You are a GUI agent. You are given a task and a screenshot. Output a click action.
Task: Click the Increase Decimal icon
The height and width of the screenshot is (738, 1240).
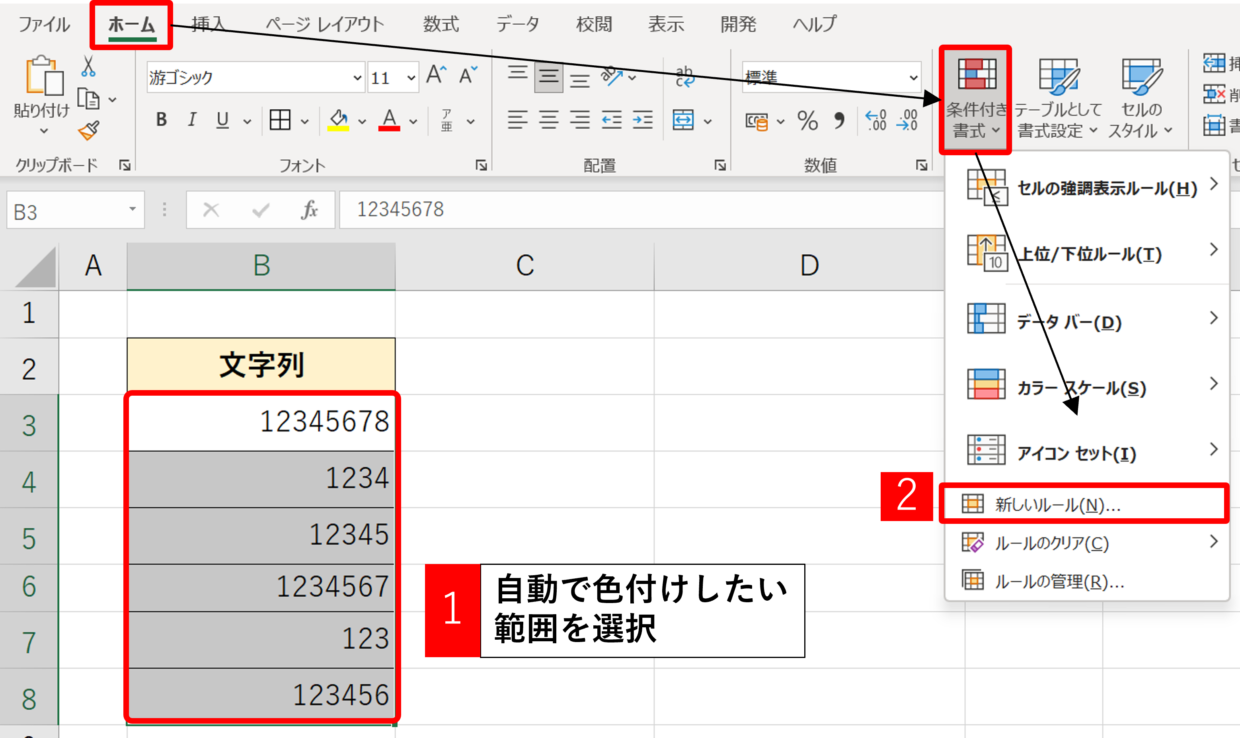coord(875,121)
